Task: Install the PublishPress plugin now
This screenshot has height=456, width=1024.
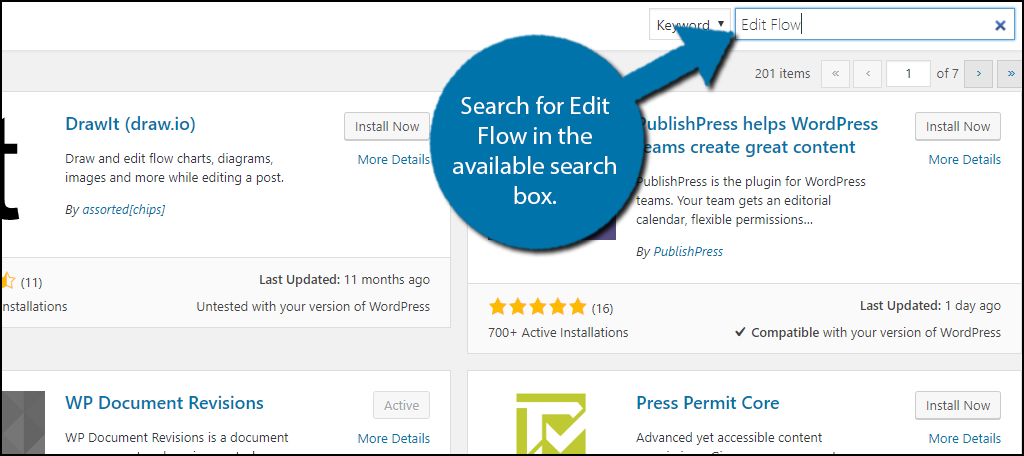Action: coord(957,127)
